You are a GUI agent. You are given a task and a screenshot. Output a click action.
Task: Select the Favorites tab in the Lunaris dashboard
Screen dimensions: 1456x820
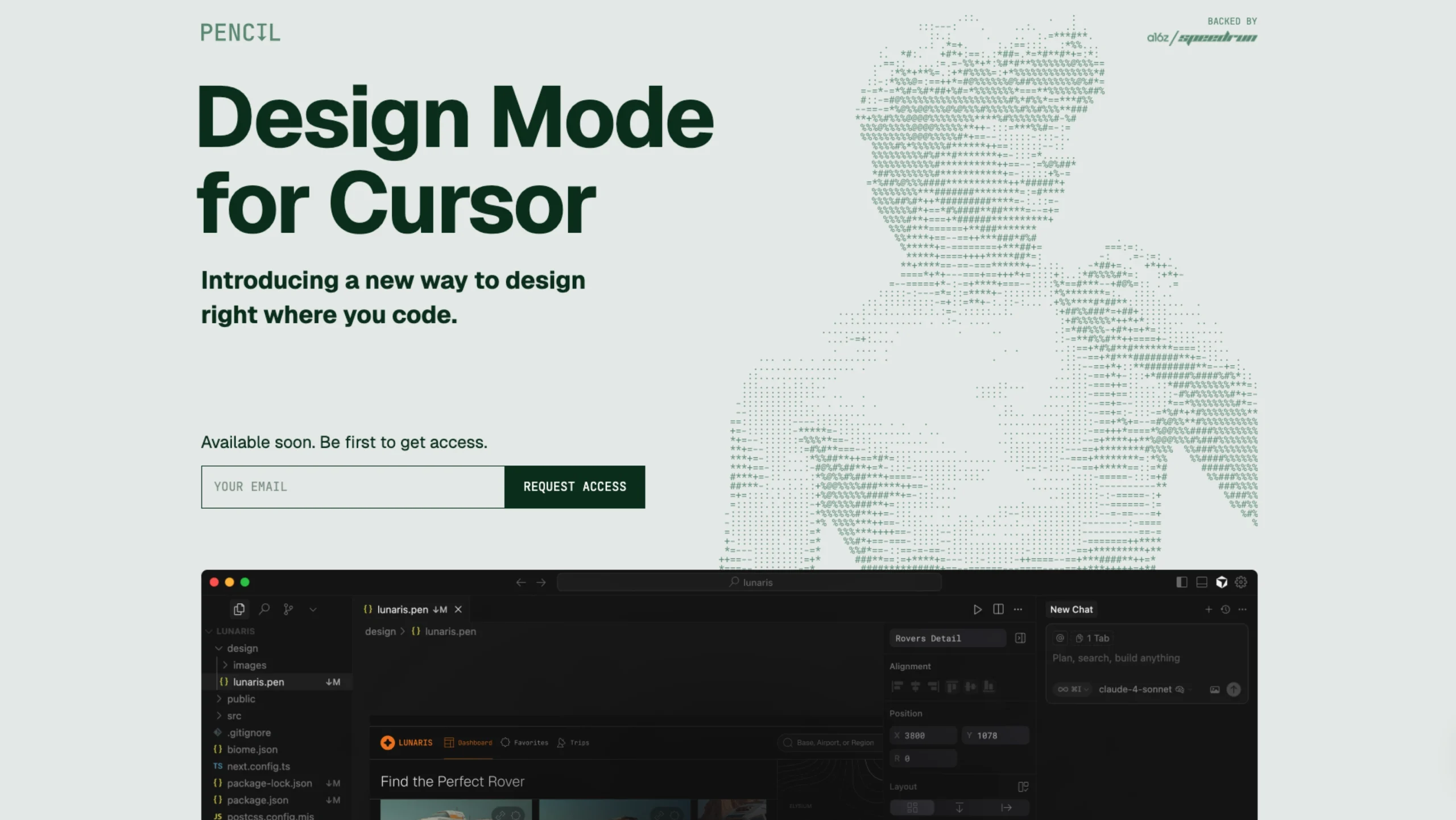pyautogui.click(x=524, y=743)
